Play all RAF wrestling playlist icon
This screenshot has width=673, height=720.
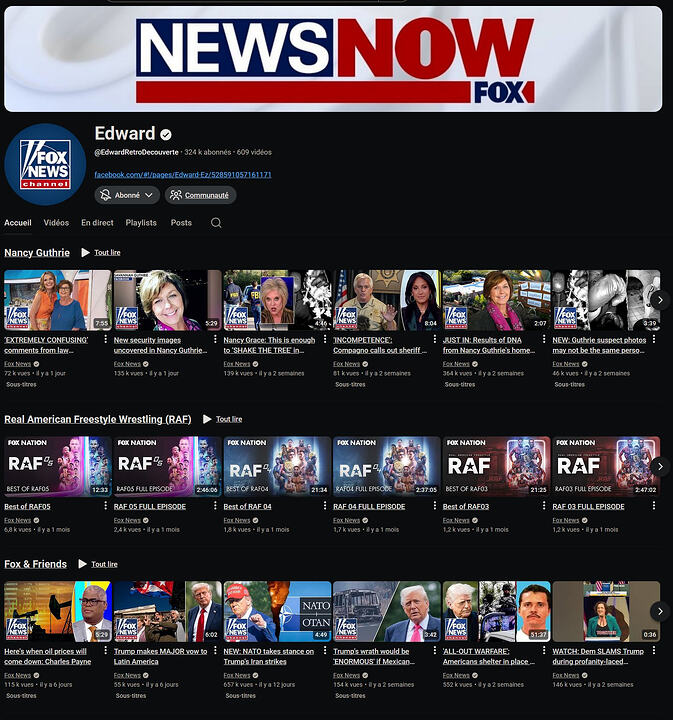(207, 419)
